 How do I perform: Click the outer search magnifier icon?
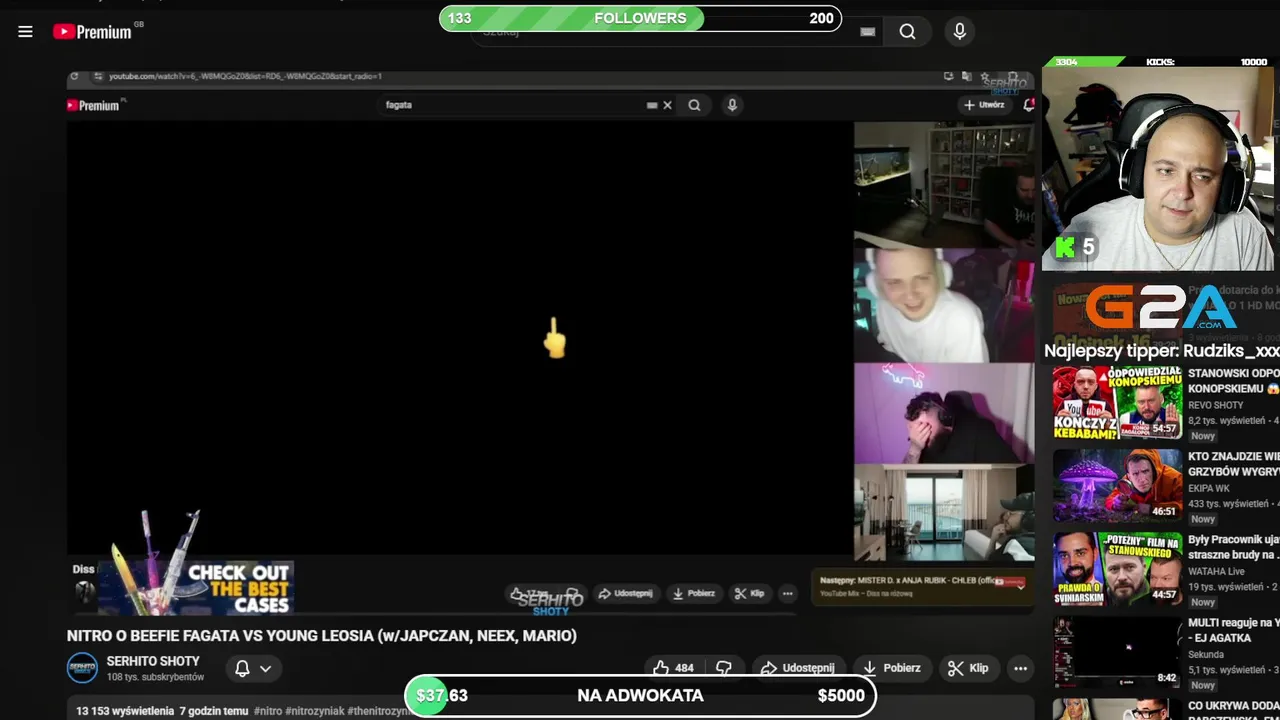click(x=907, y=32)
